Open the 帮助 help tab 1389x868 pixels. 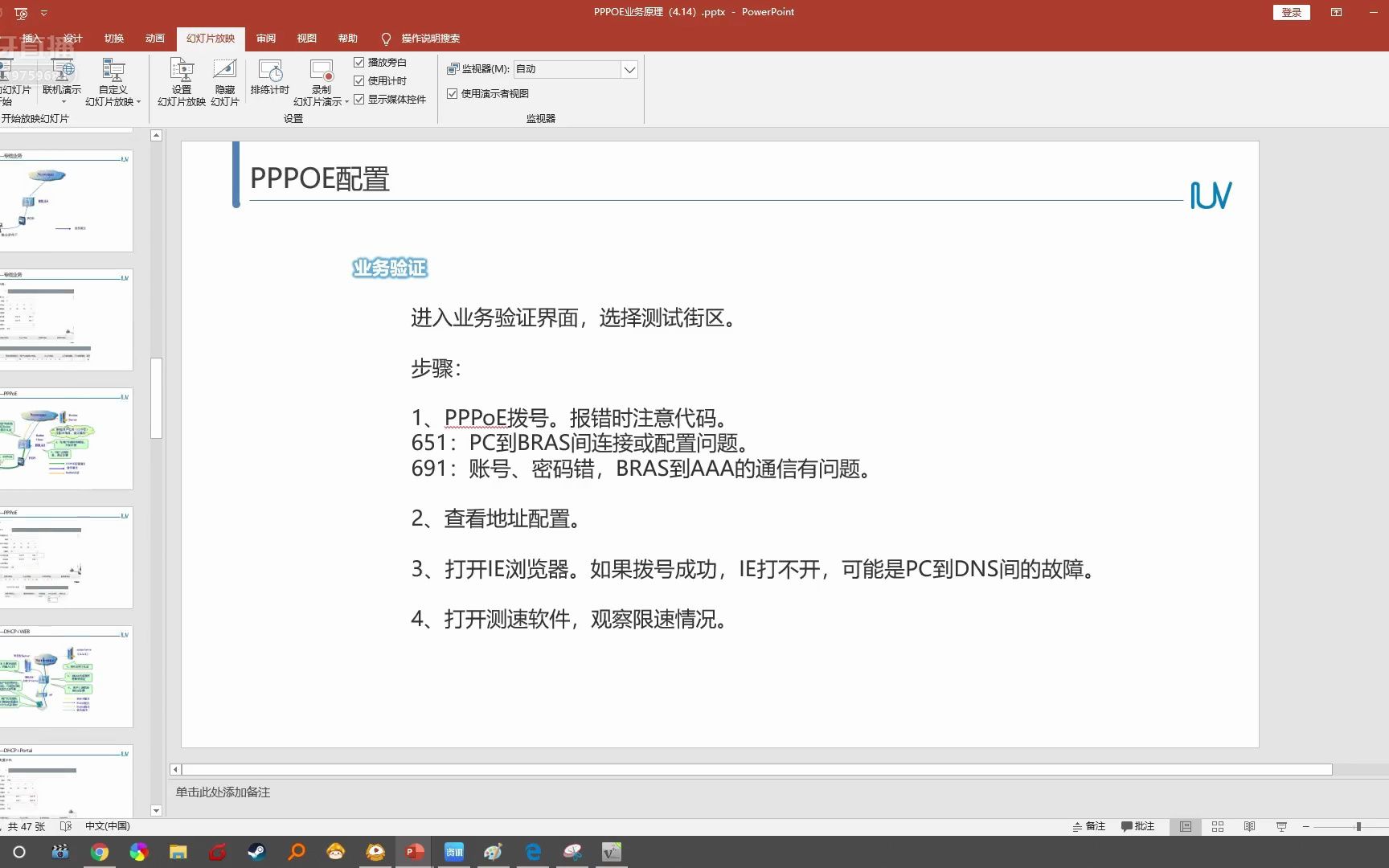[348, 39]
